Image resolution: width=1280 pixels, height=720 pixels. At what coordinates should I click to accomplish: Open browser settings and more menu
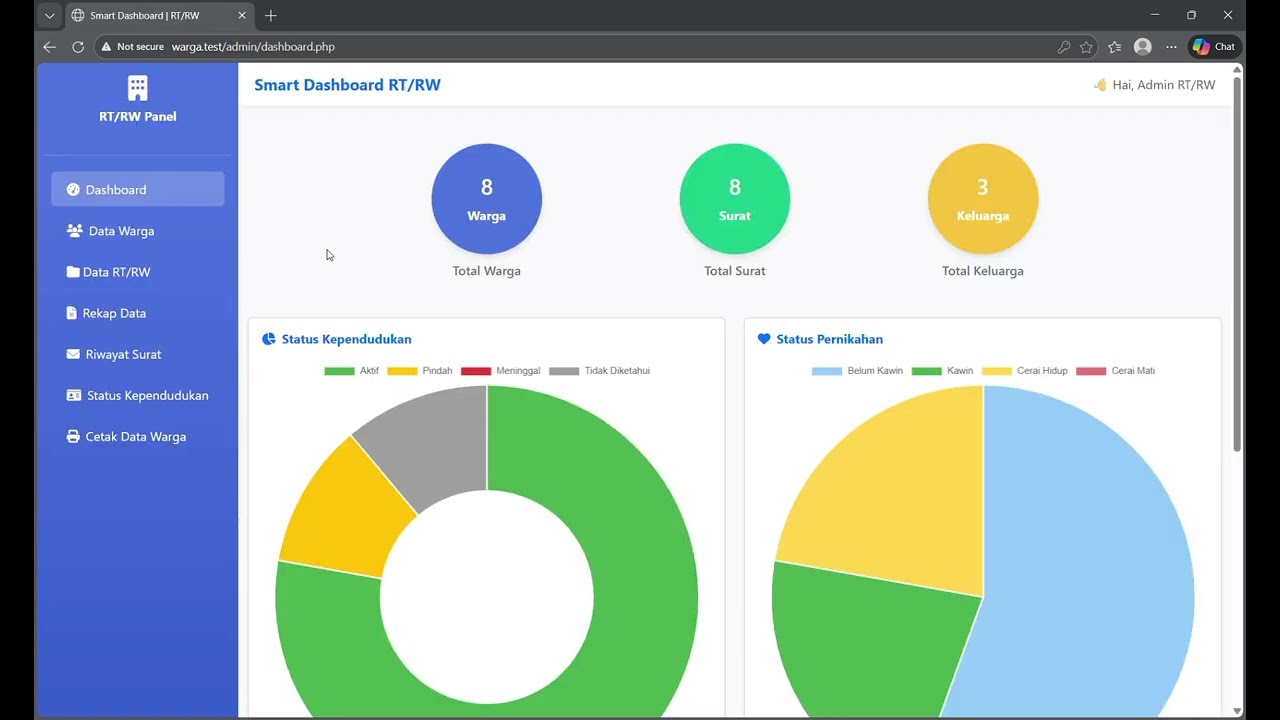[1171, 47]
